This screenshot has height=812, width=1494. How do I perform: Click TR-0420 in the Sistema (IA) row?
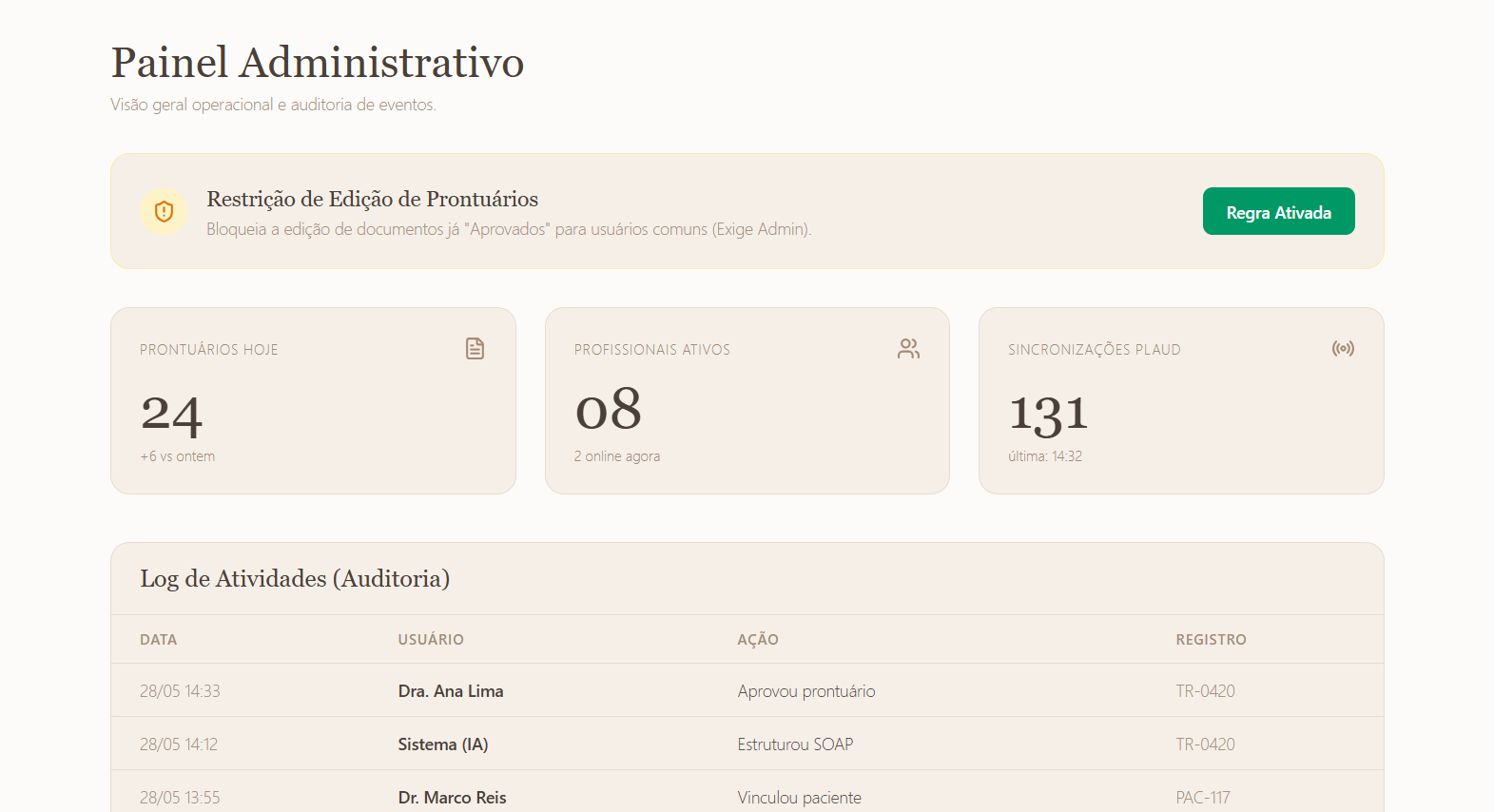[1205, 744]
